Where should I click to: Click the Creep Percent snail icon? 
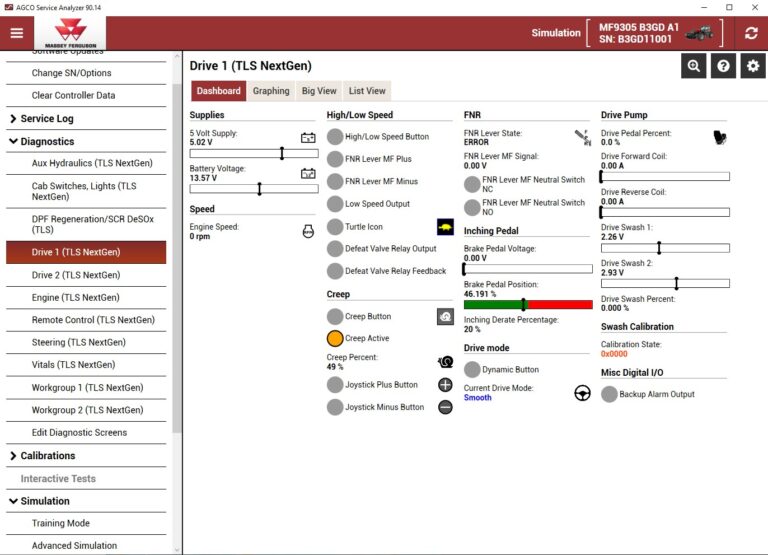point(445,362)
